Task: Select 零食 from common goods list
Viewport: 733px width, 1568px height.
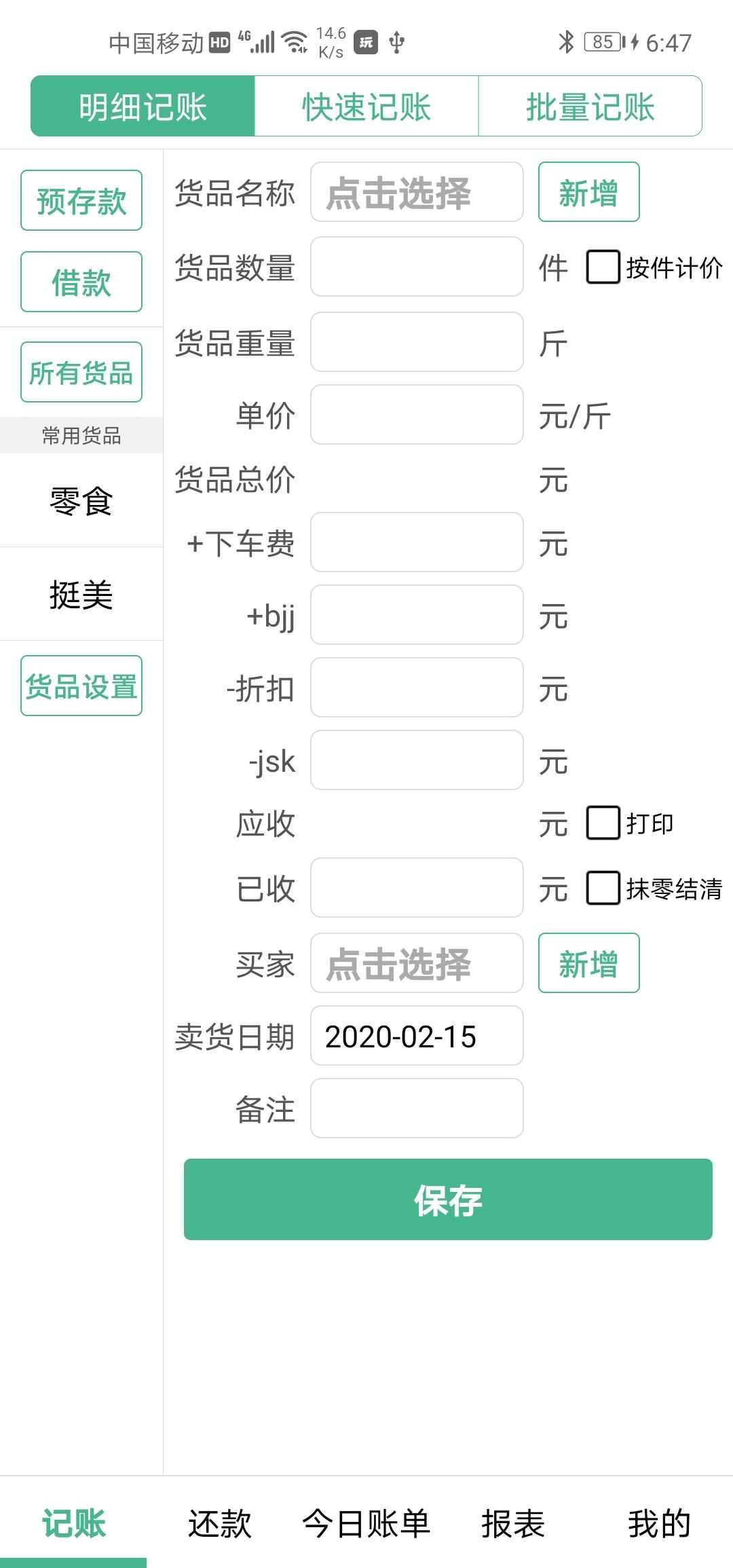Action: [81, 501]
